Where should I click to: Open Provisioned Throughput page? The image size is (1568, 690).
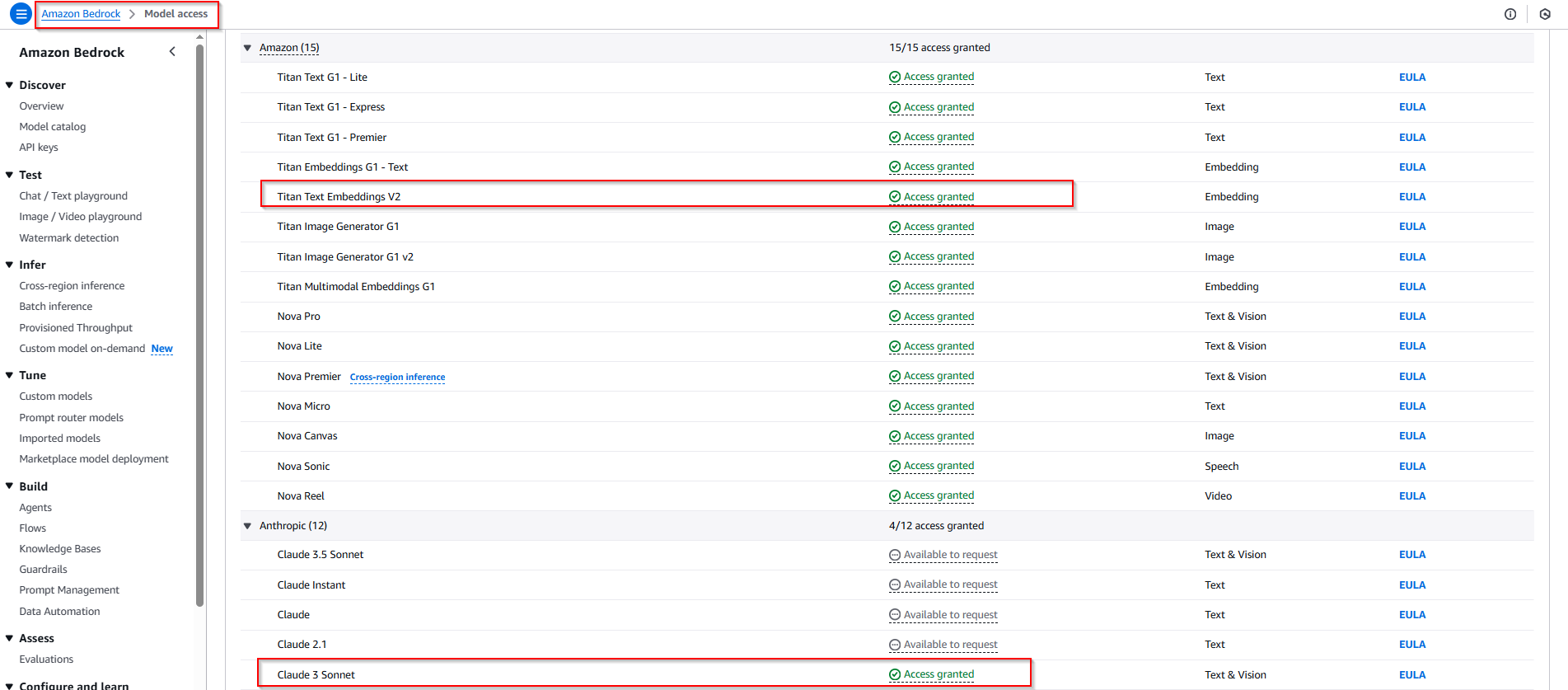pos(76,328)
